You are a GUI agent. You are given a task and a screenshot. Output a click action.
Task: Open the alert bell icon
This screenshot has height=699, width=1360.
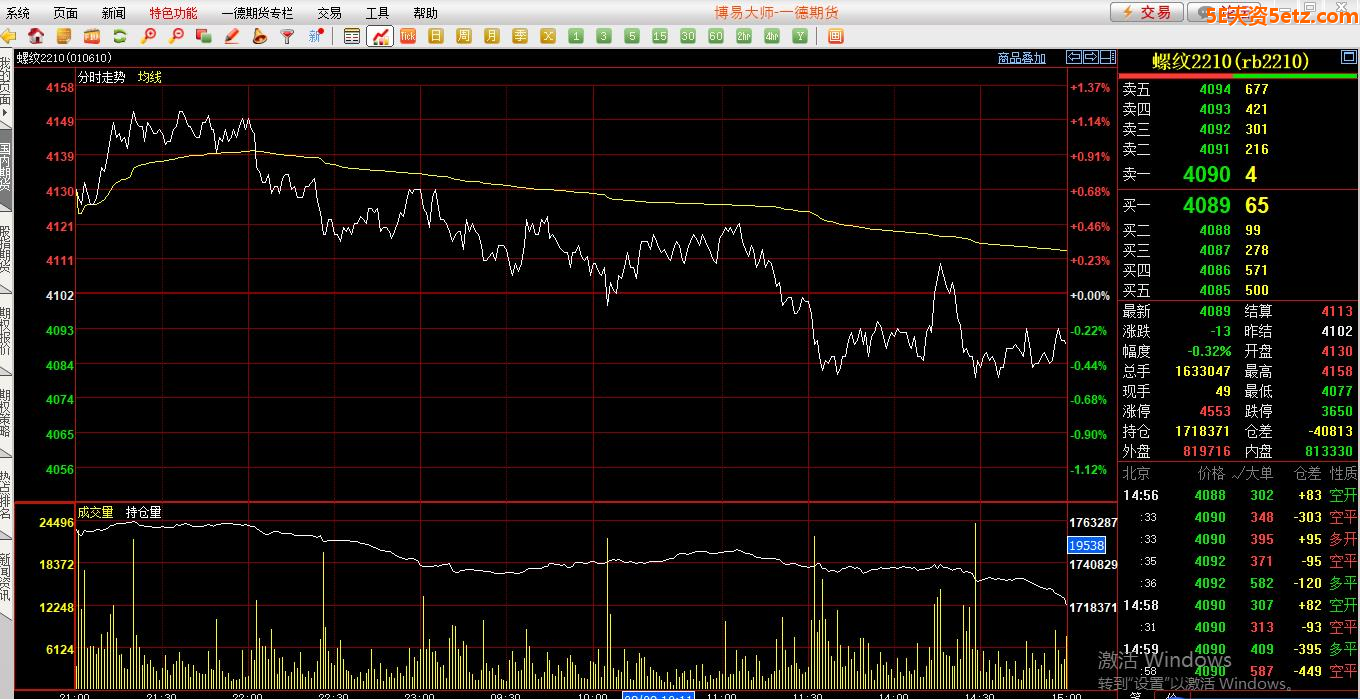(260, 36)
